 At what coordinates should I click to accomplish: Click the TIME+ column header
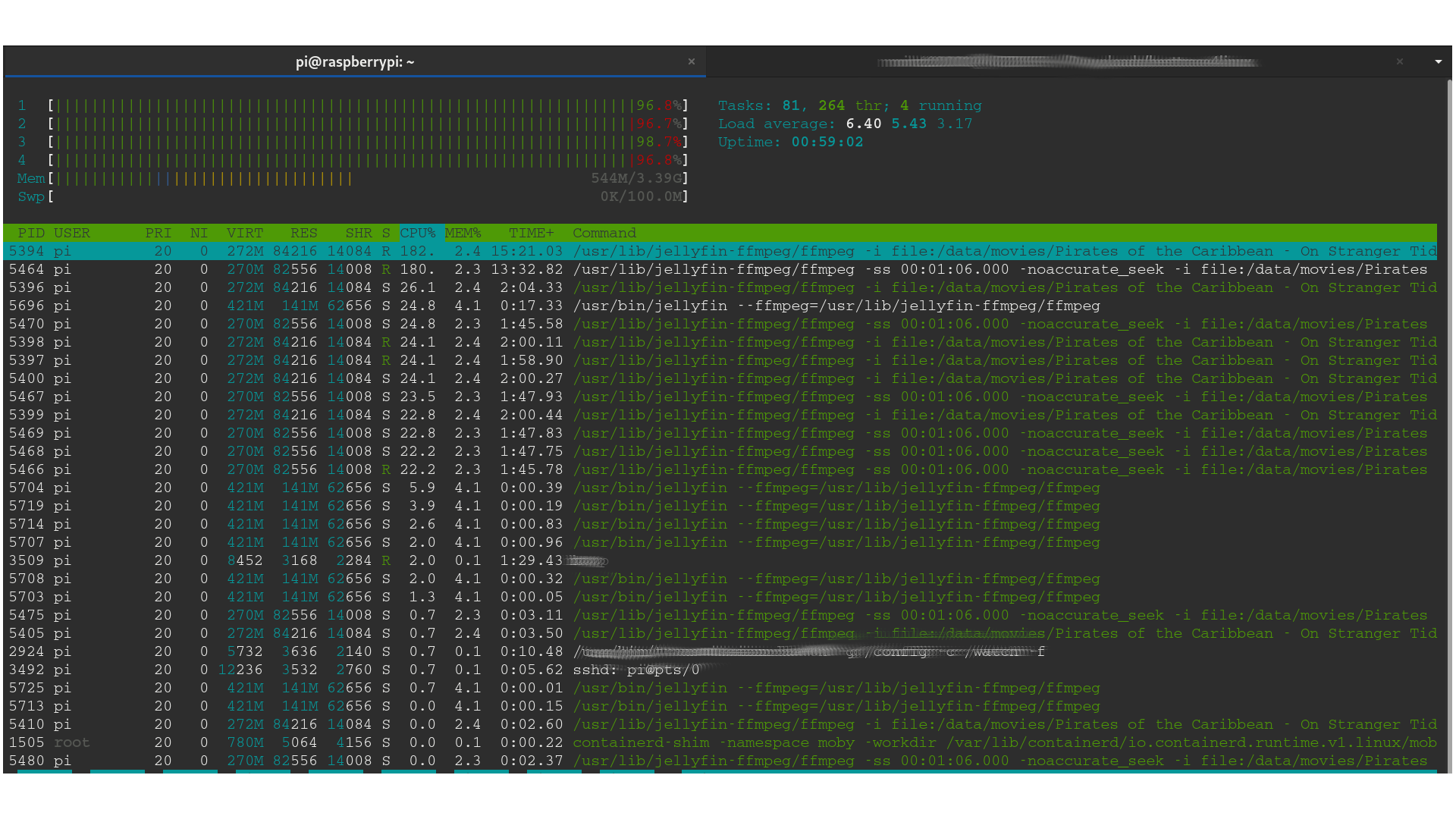pos(531,233)
